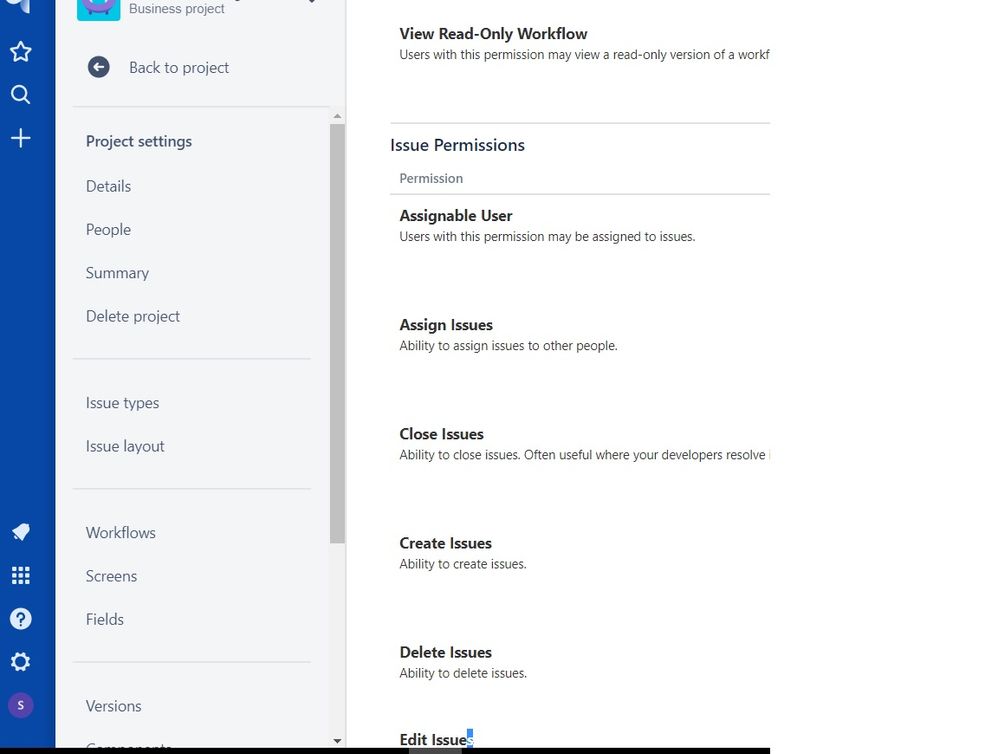Click the project avatar icon

point(99,10)
